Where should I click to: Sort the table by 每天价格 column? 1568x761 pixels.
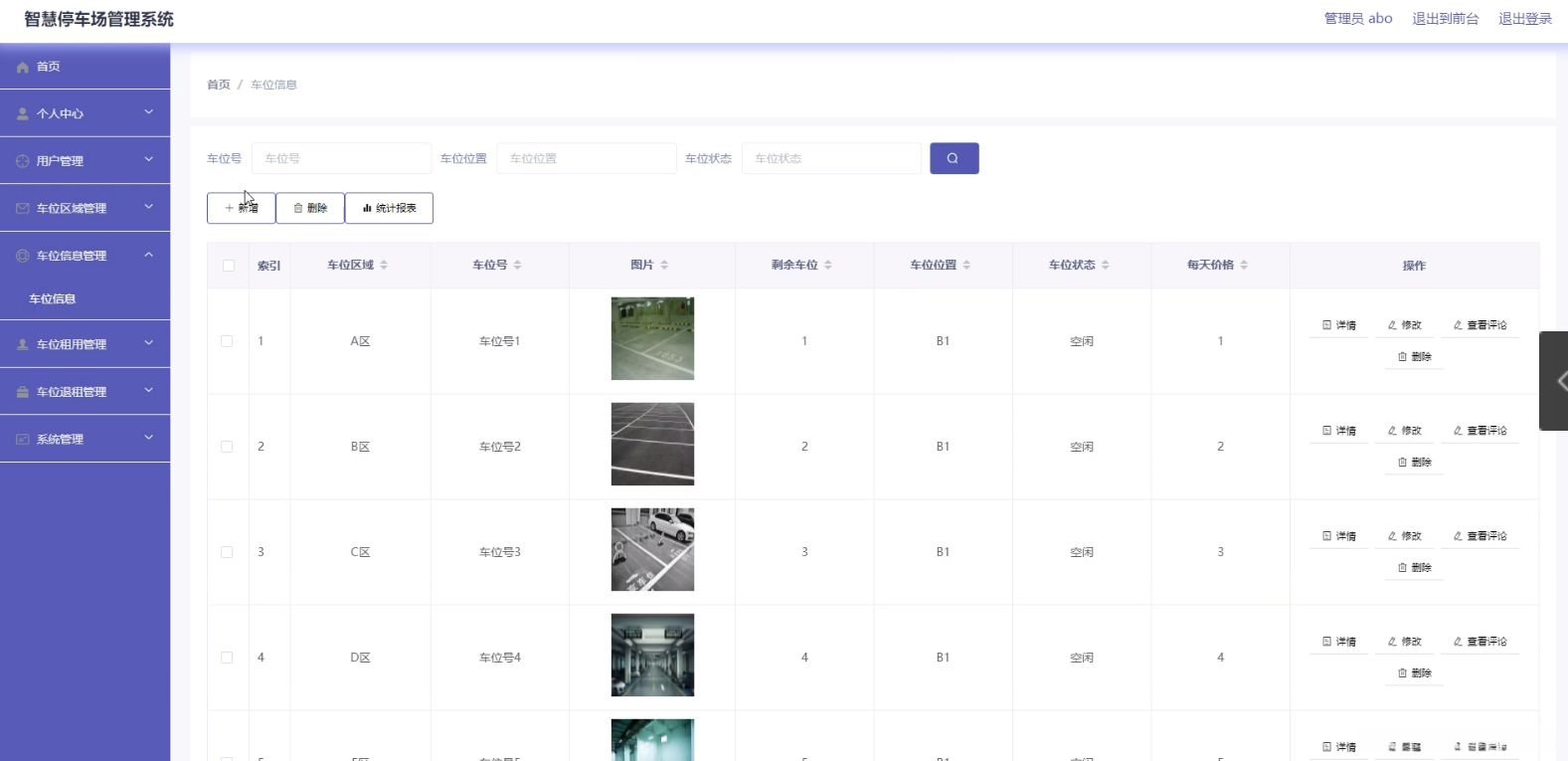pyautogui.click(x=1244, y=265)
